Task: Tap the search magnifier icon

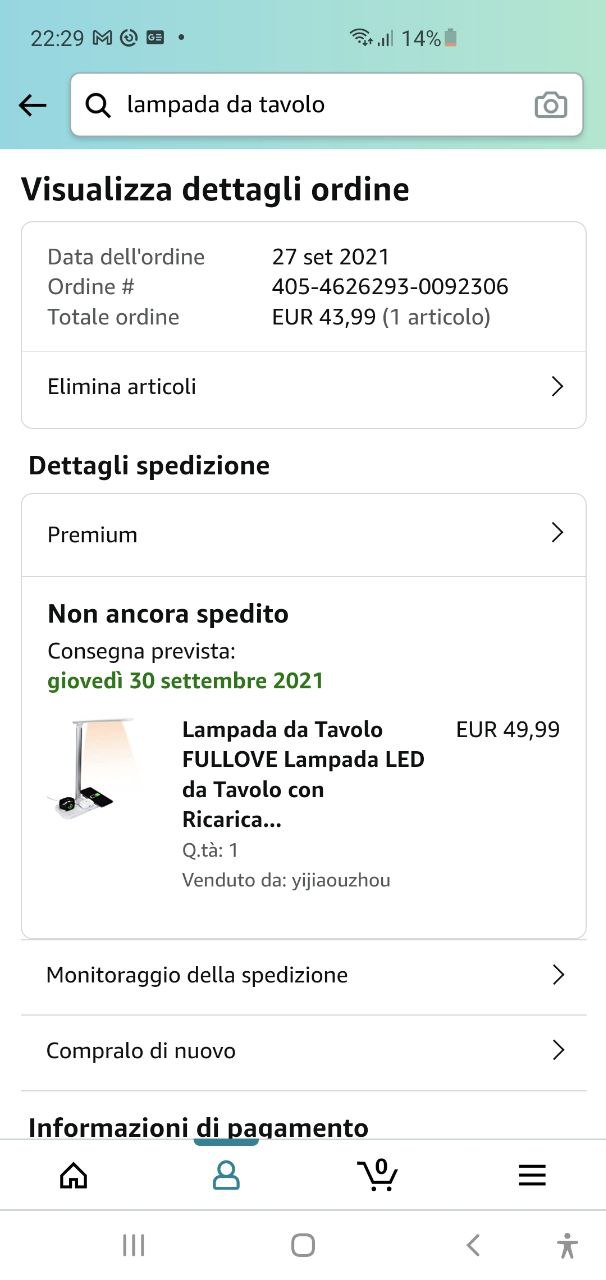Action: click(x=98, y=105)
